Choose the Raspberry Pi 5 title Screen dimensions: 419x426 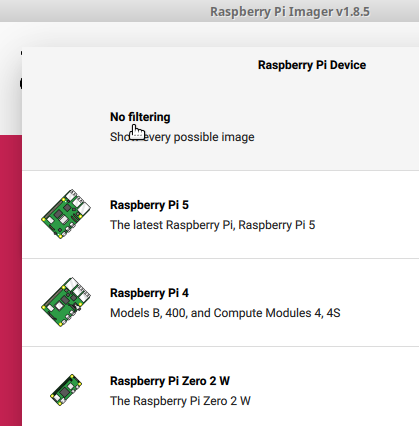(149, 205)
